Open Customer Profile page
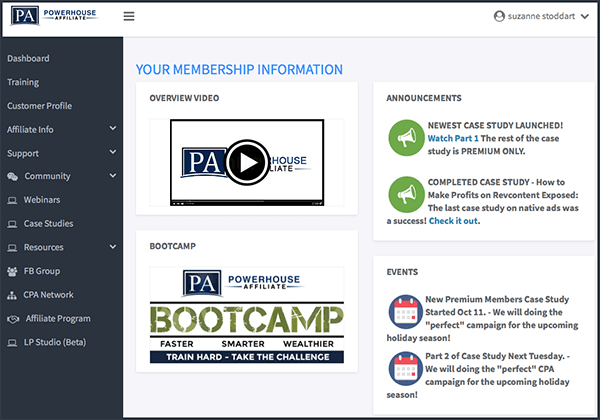 (x=39, y=106)
